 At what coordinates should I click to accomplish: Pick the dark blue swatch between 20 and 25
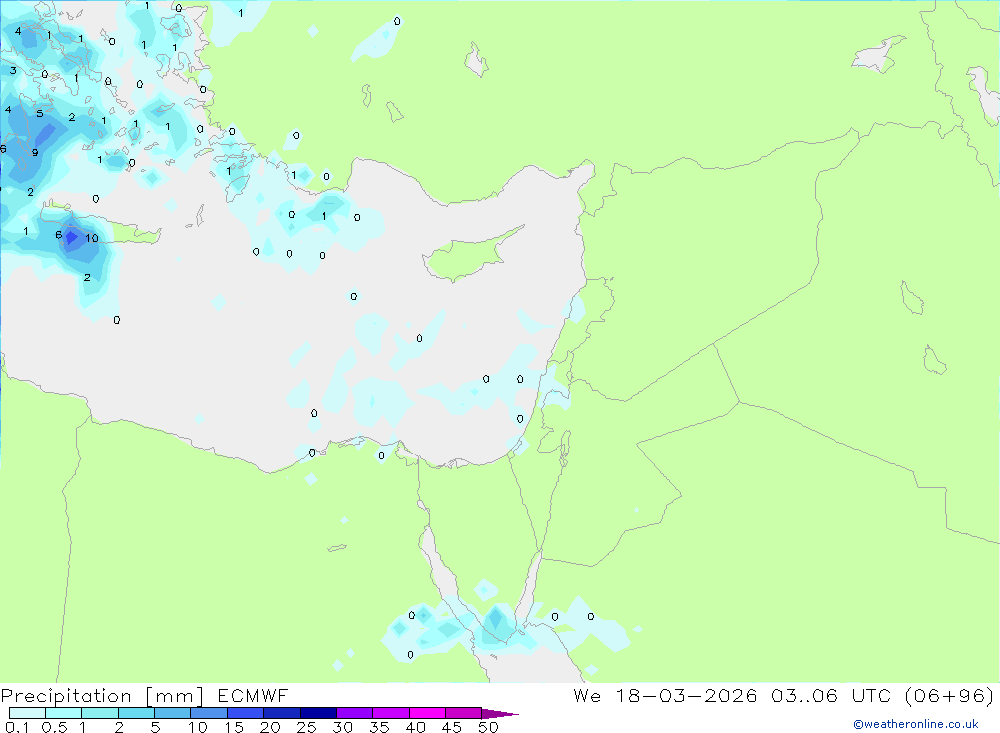coord(281,713)
